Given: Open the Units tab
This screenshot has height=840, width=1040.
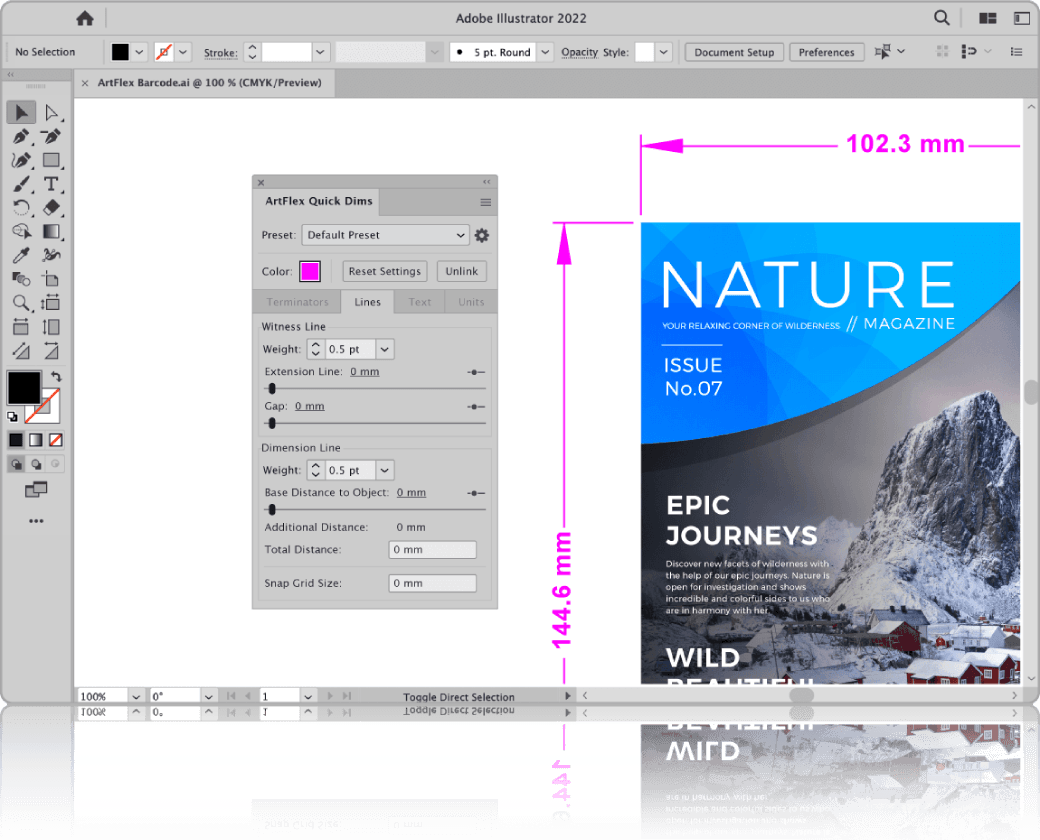Looking at the screenshot, I should click(x=471, y=302).
